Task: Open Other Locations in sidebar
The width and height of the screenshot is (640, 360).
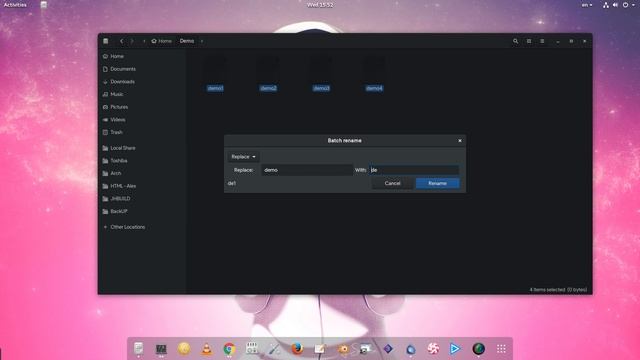Action: tap(127, 227)
